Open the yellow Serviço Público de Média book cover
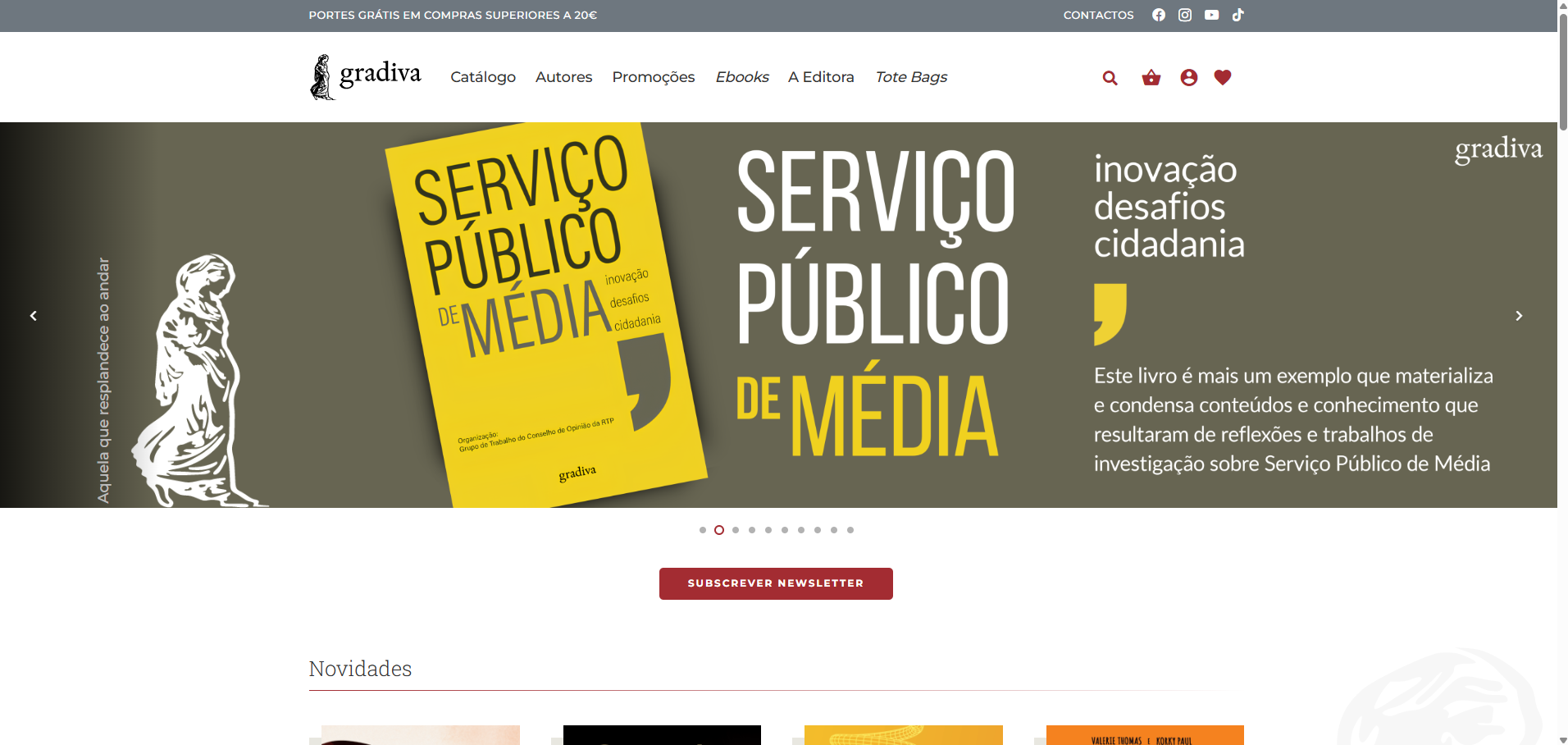Image resolution: width=1568 pixels, height=745 pixels. (545, 316)
